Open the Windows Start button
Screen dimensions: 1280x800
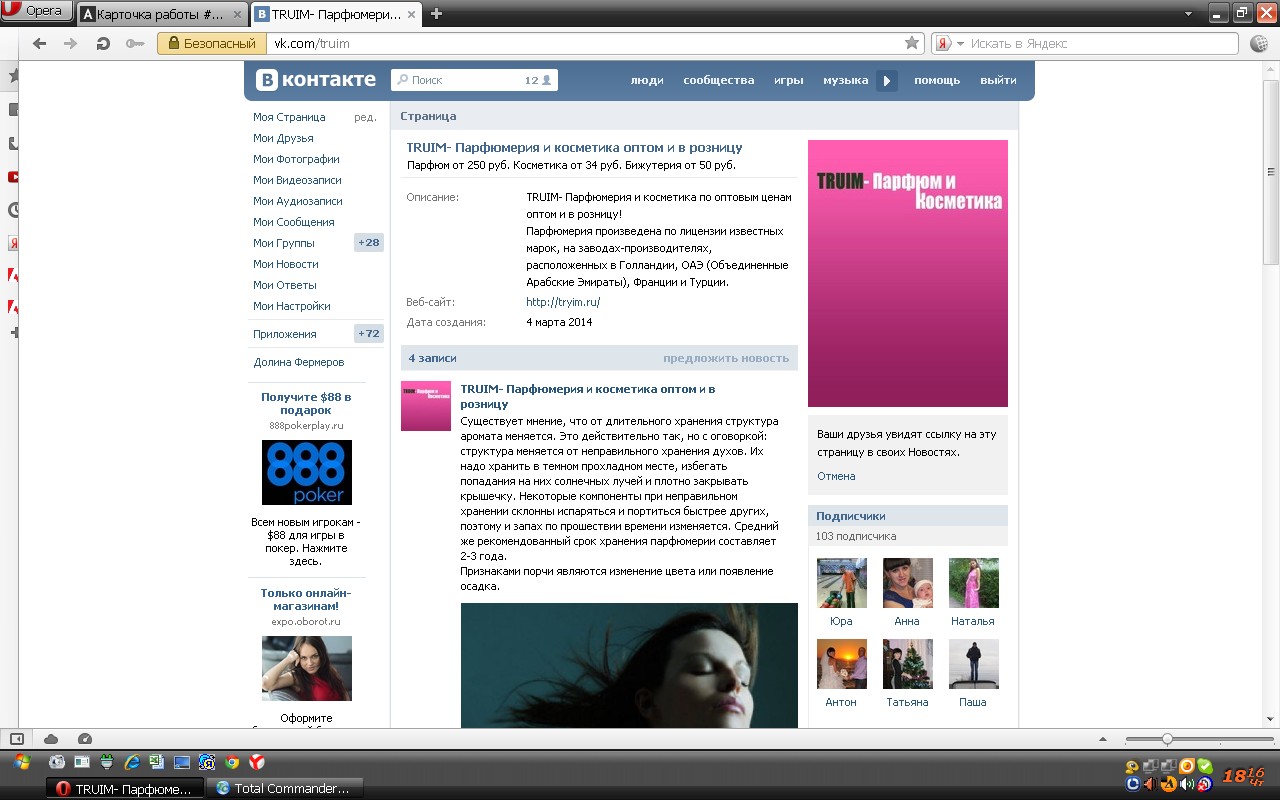22,762
